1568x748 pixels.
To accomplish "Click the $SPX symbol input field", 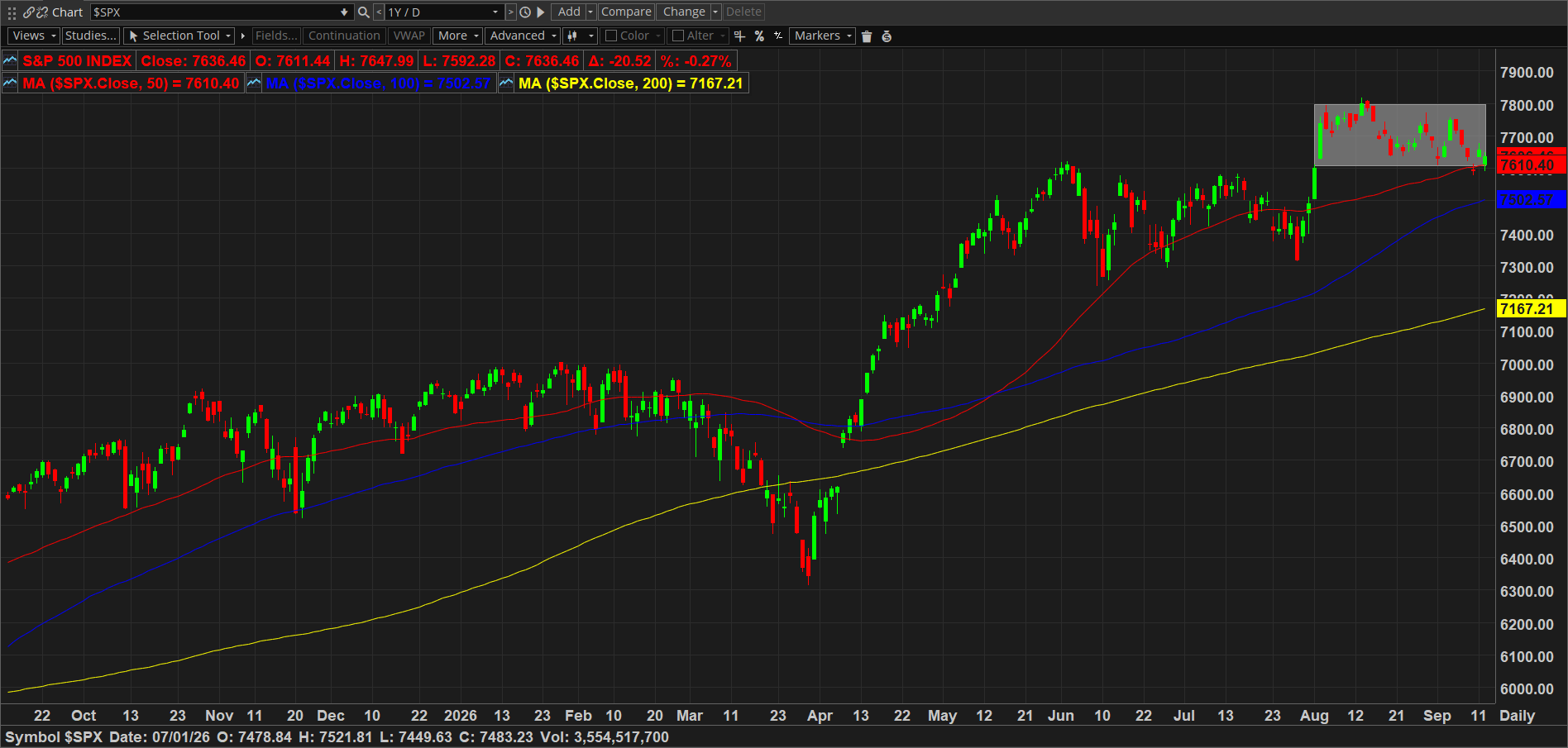I will click(x=221, y=12).
